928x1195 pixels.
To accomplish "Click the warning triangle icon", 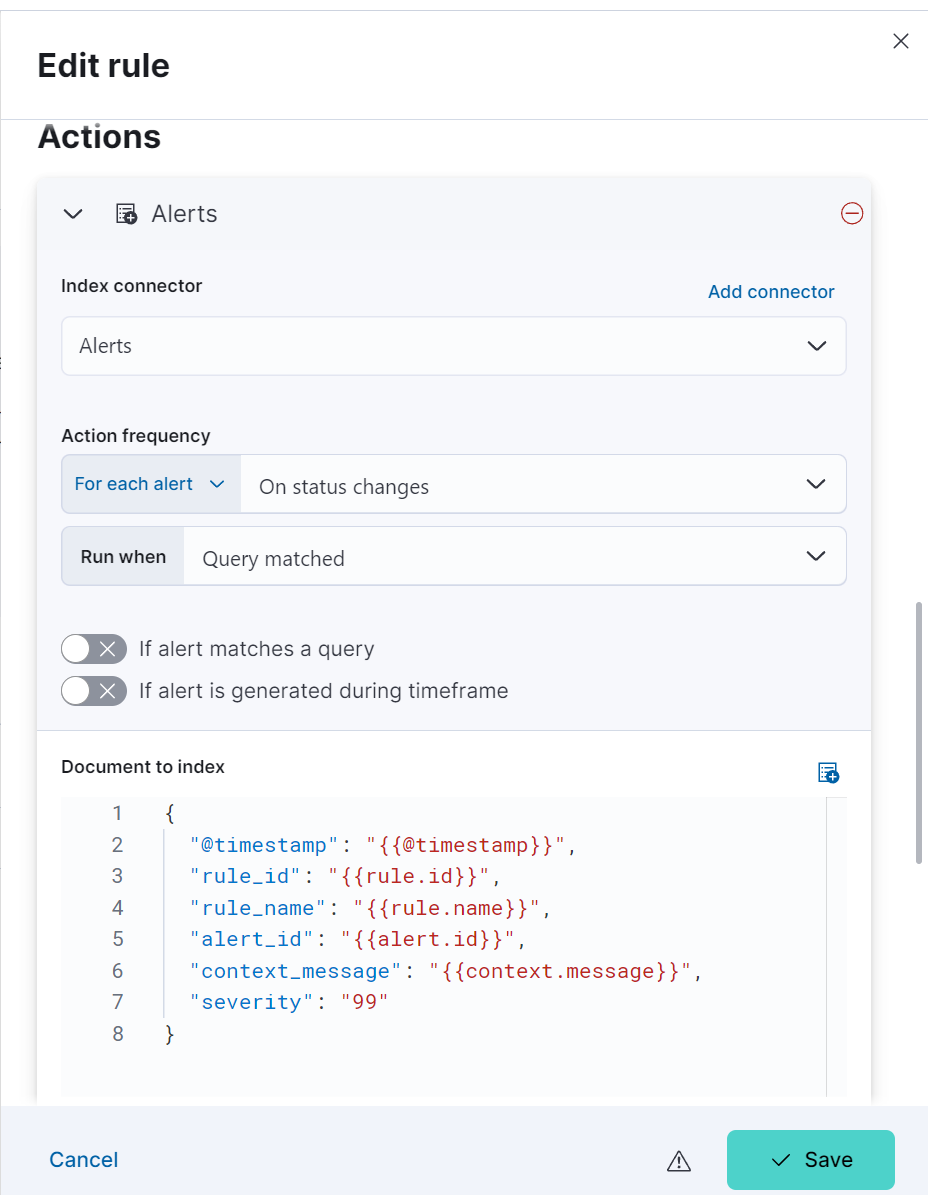I will (x=679, y=1161).
